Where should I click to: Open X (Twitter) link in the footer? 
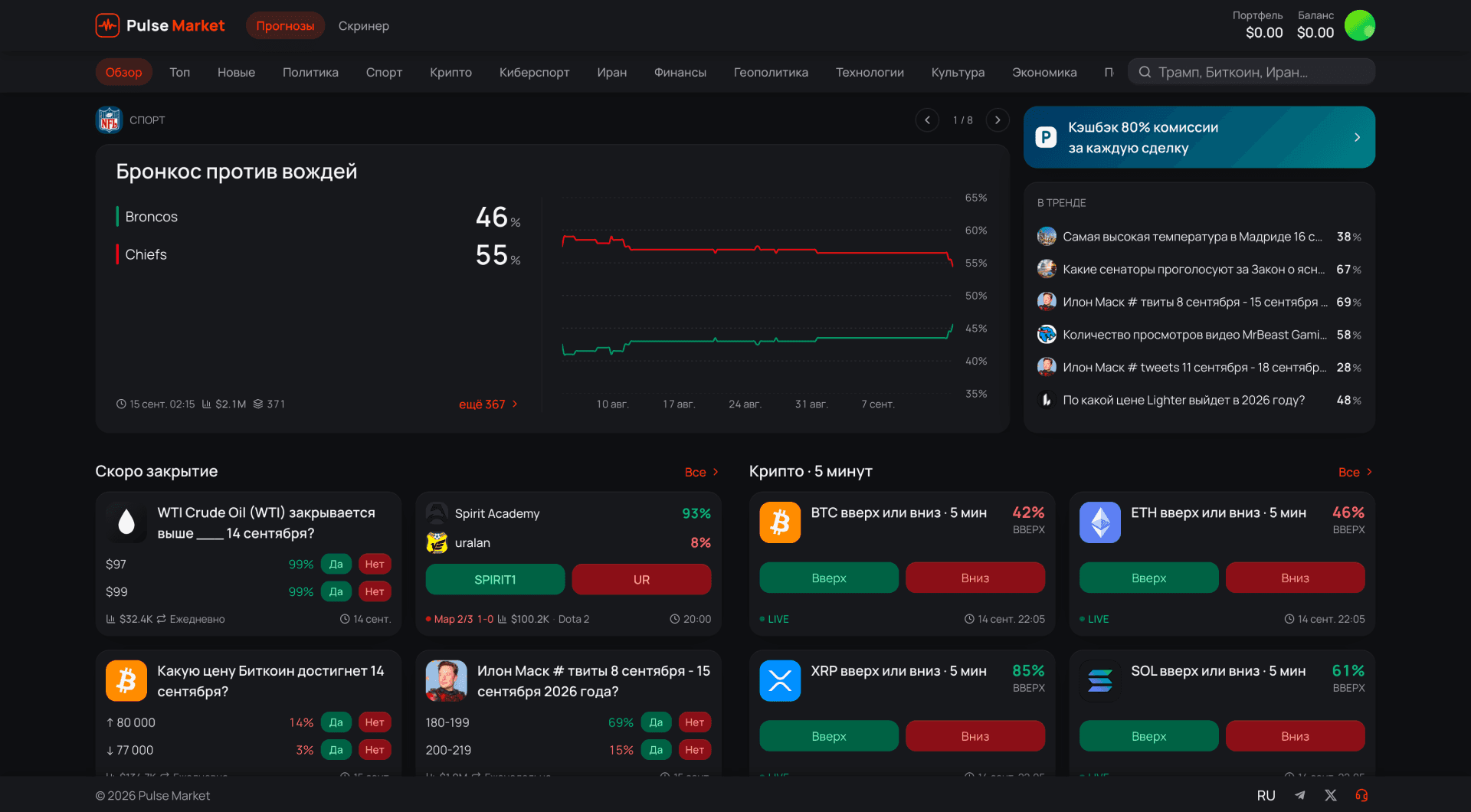(x=1331, y=795)
